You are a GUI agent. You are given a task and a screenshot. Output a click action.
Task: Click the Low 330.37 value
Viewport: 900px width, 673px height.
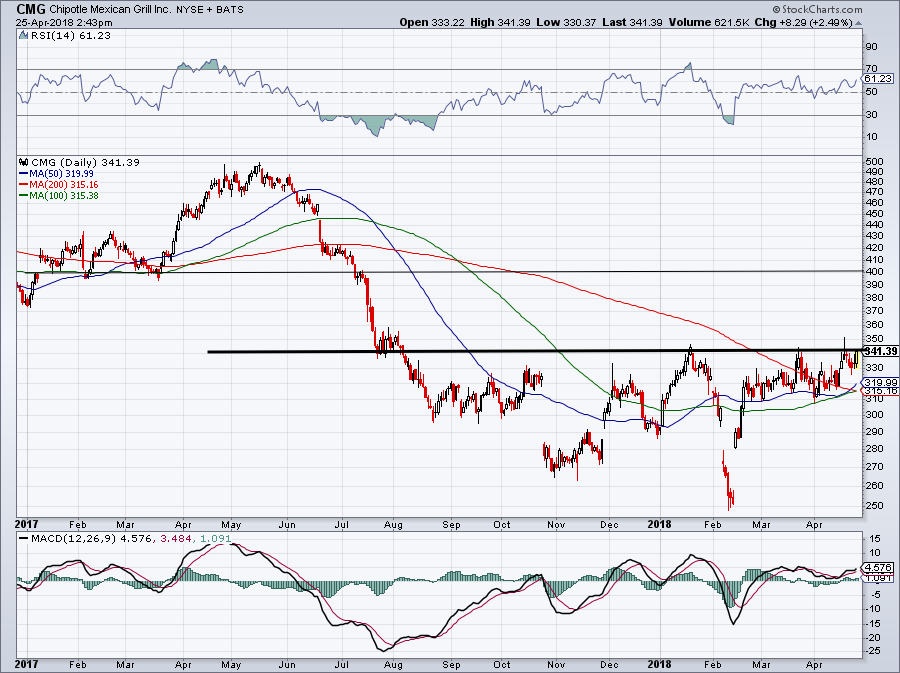567,22
